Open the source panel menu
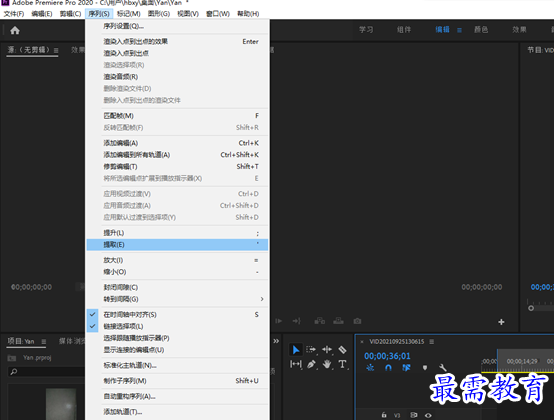Viewport: 554px width, 420px height. click(56, 51)
